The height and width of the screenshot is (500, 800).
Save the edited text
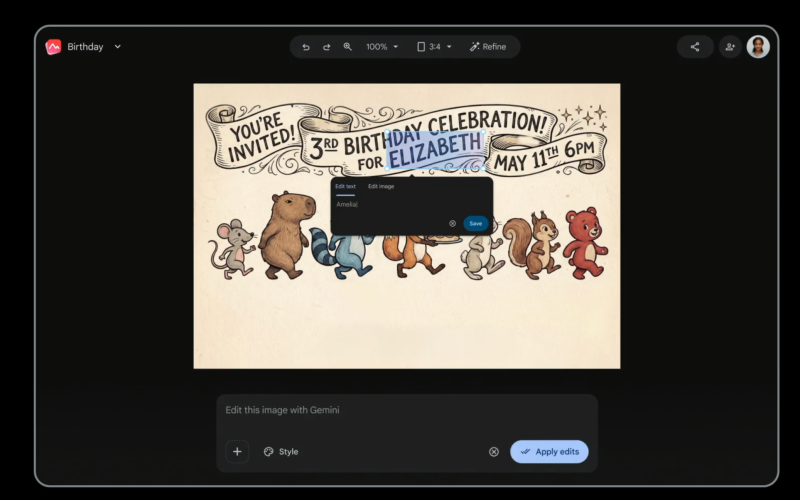click(x=476, y=223)
